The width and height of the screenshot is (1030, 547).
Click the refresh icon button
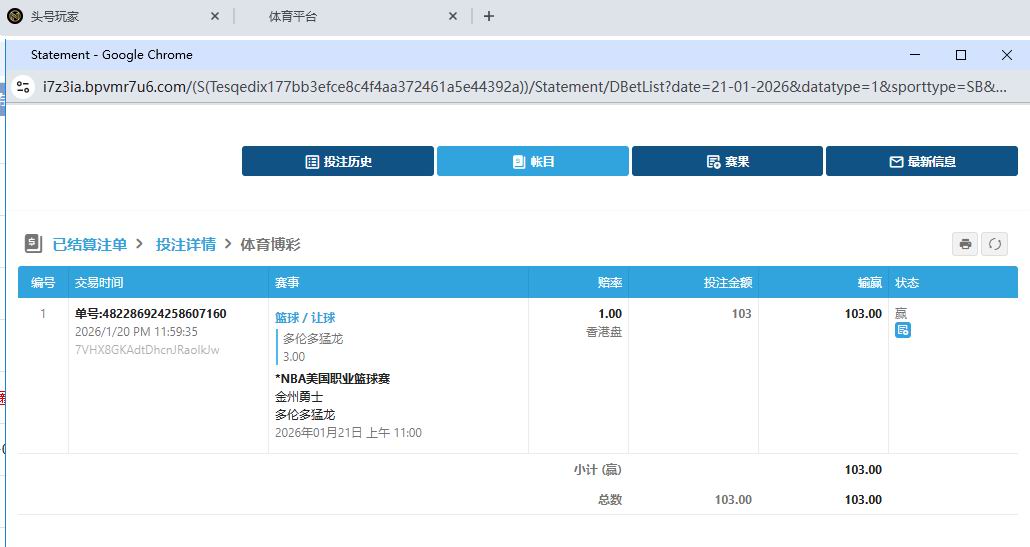(x=994, y=244)
